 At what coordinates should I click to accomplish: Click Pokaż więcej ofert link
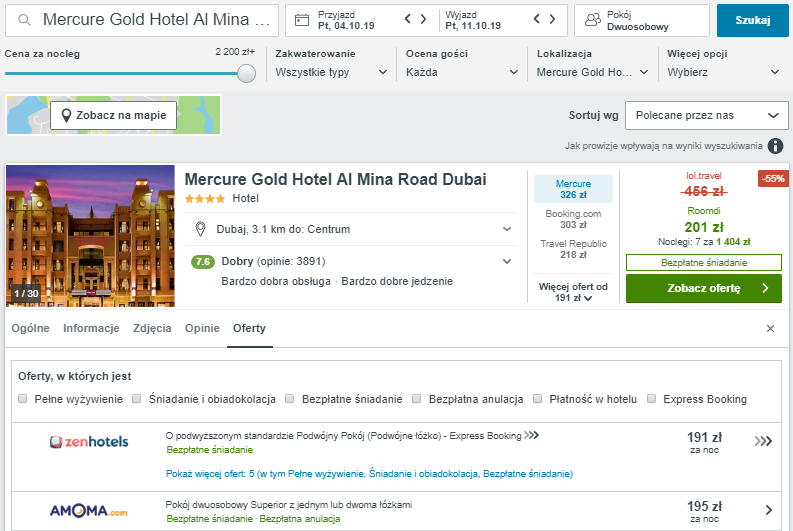(369, 474)
